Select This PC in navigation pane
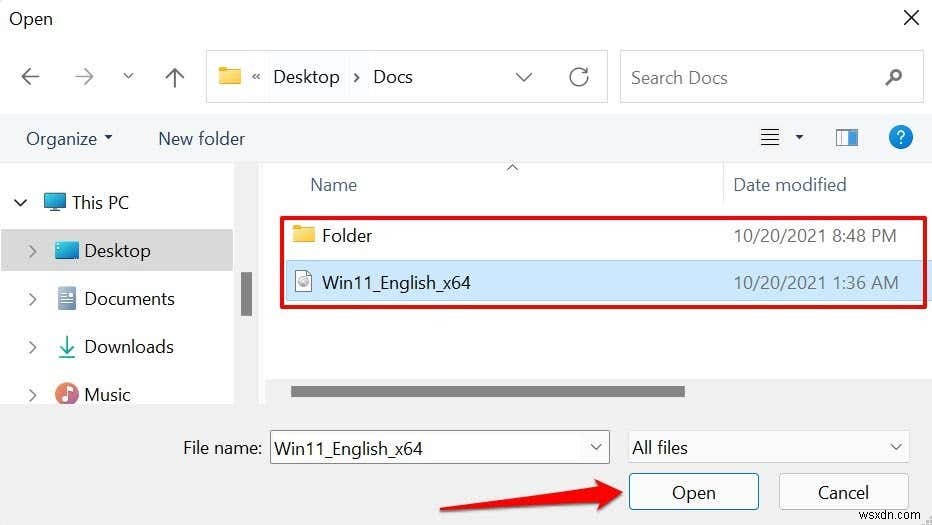932x525 pixels. click(x=100, y=203)
